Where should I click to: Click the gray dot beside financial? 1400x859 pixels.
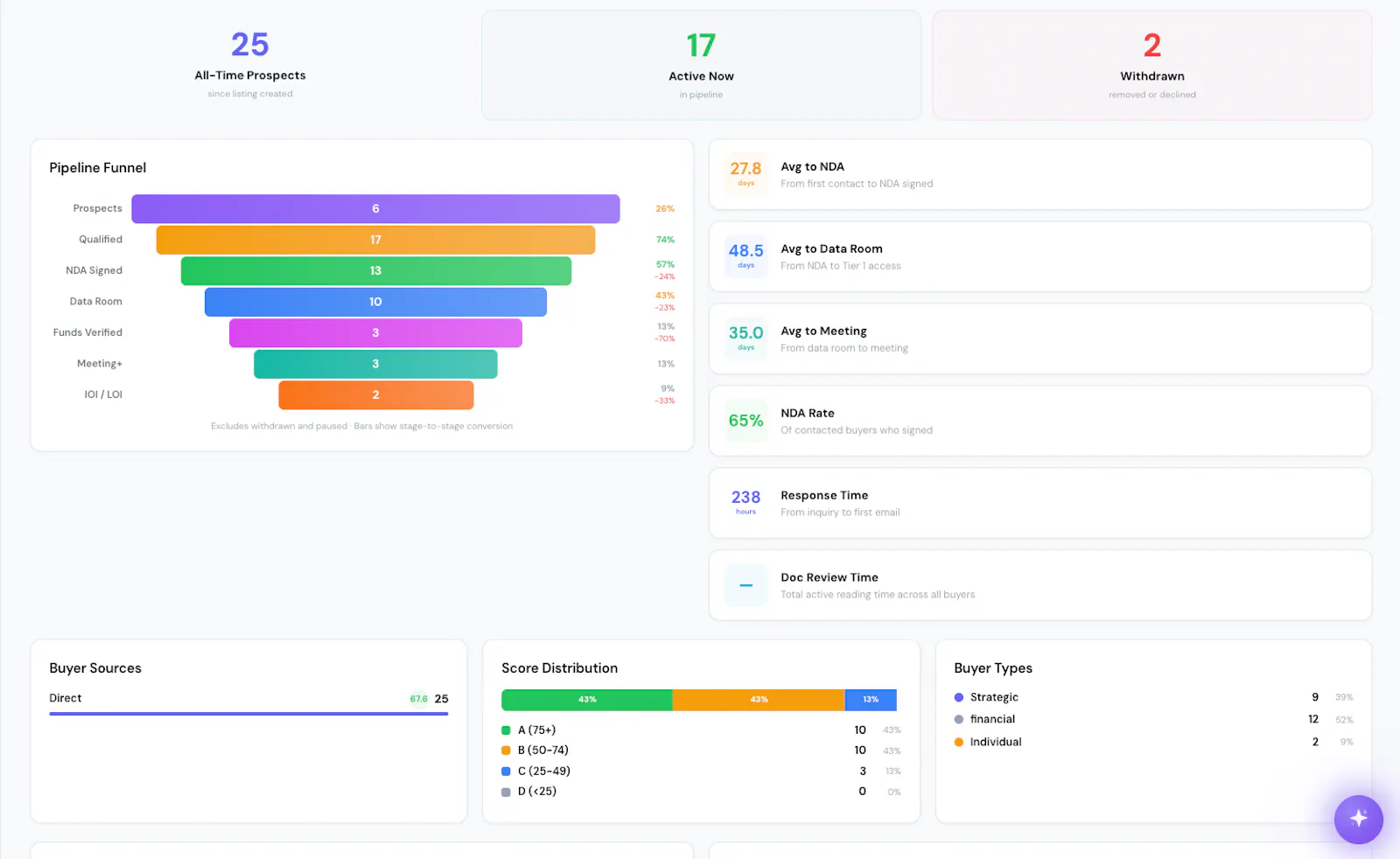click(959, 719)
